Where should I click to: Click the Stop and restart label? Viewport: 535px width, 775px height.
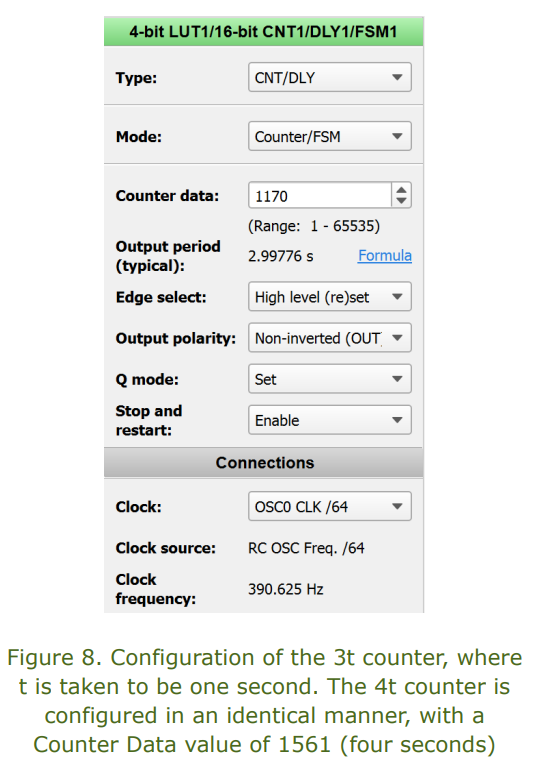149,421
